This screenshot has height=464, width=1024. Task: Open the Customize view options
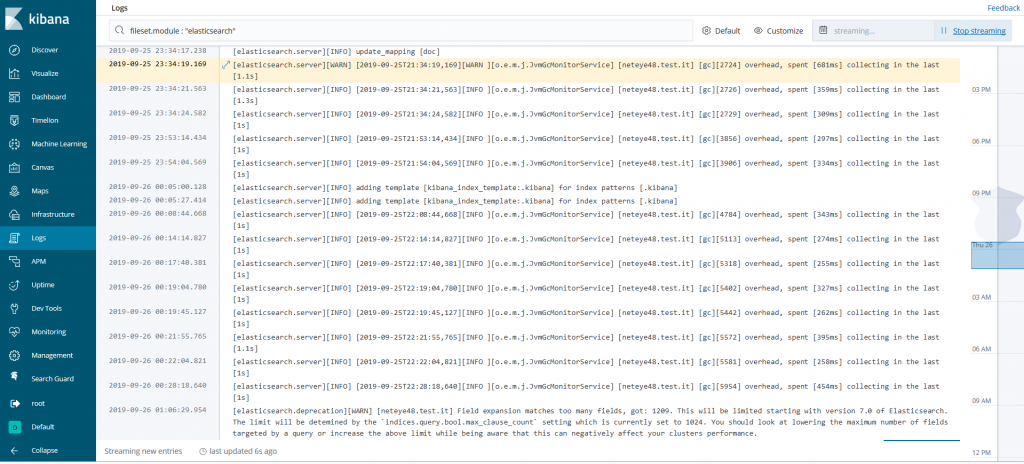pyautogui.click(x=778, y=31)
